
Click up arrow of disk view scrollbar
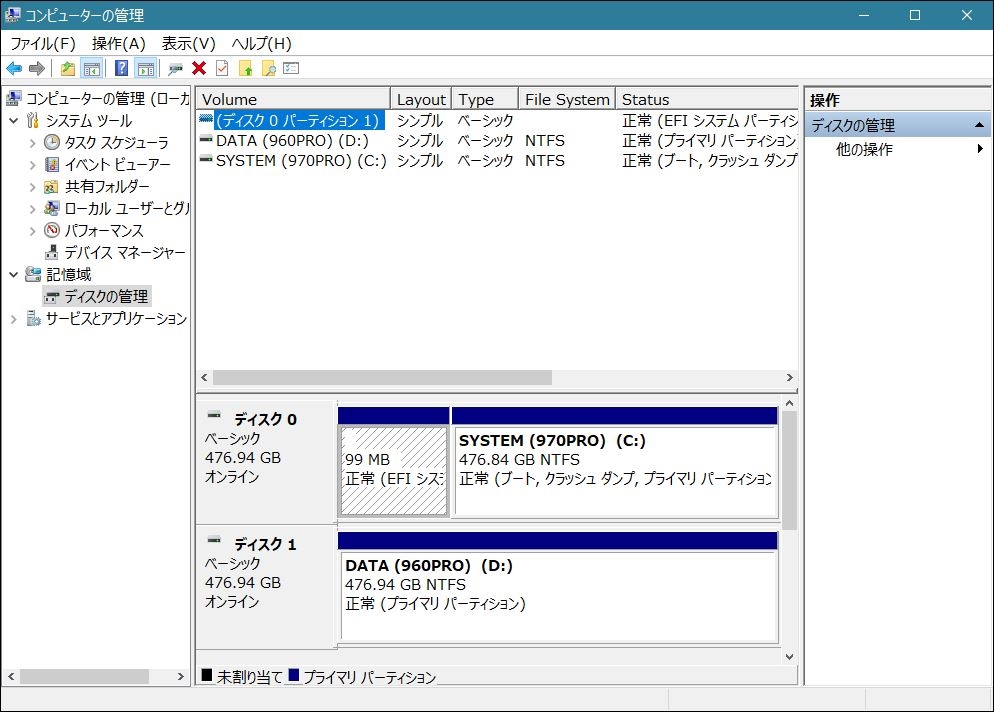click(789, 403)
